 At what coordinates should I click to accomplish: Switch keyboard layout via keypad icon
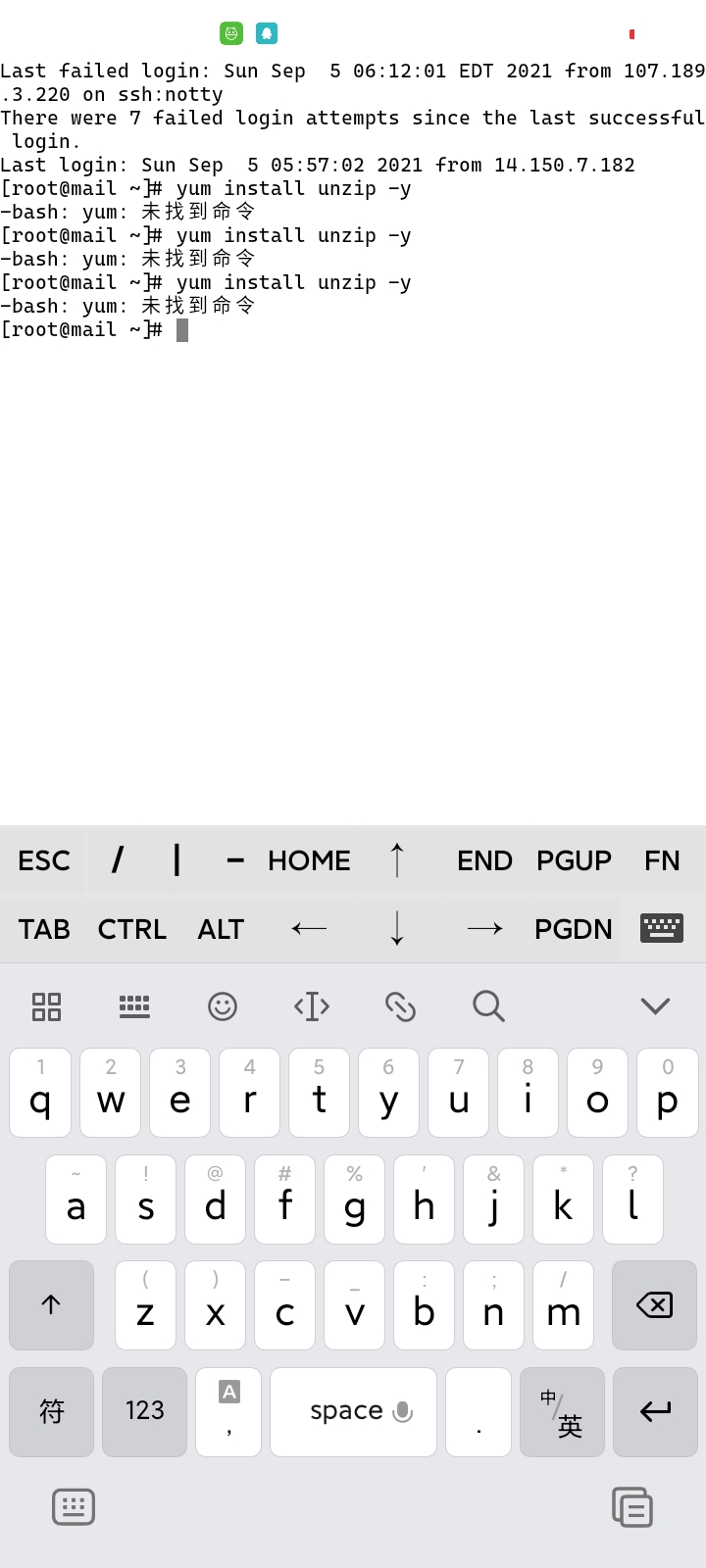(134, 1006)
